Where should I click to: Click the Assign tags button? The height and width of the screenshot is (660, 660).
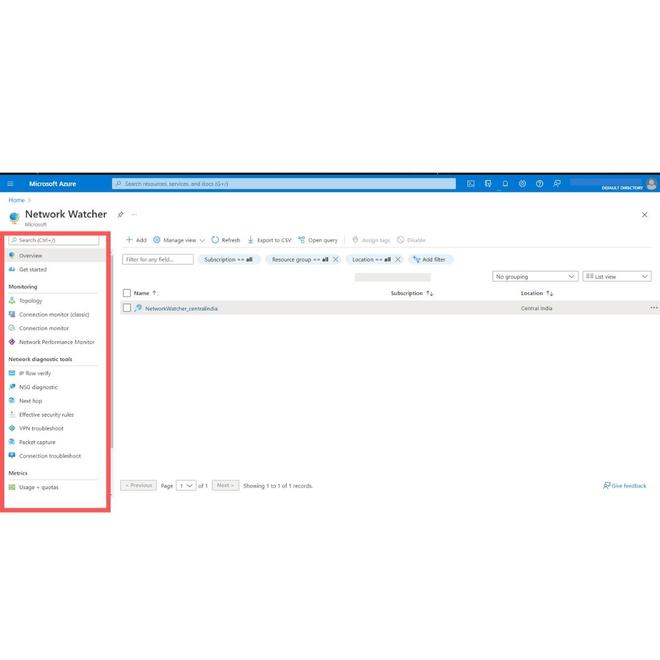coord(371,240)
